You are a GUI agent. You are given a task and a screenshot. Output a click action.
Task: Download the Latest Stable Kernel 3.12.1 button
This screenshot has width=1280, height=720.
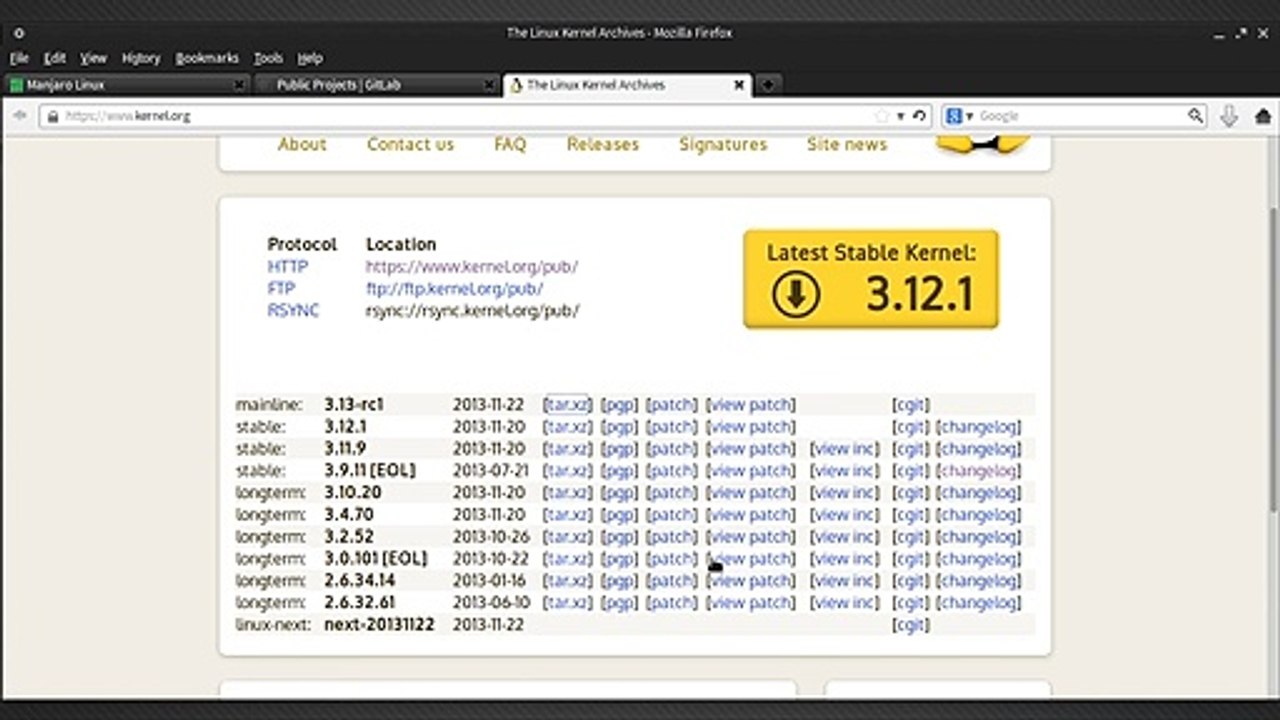point(871,279)
